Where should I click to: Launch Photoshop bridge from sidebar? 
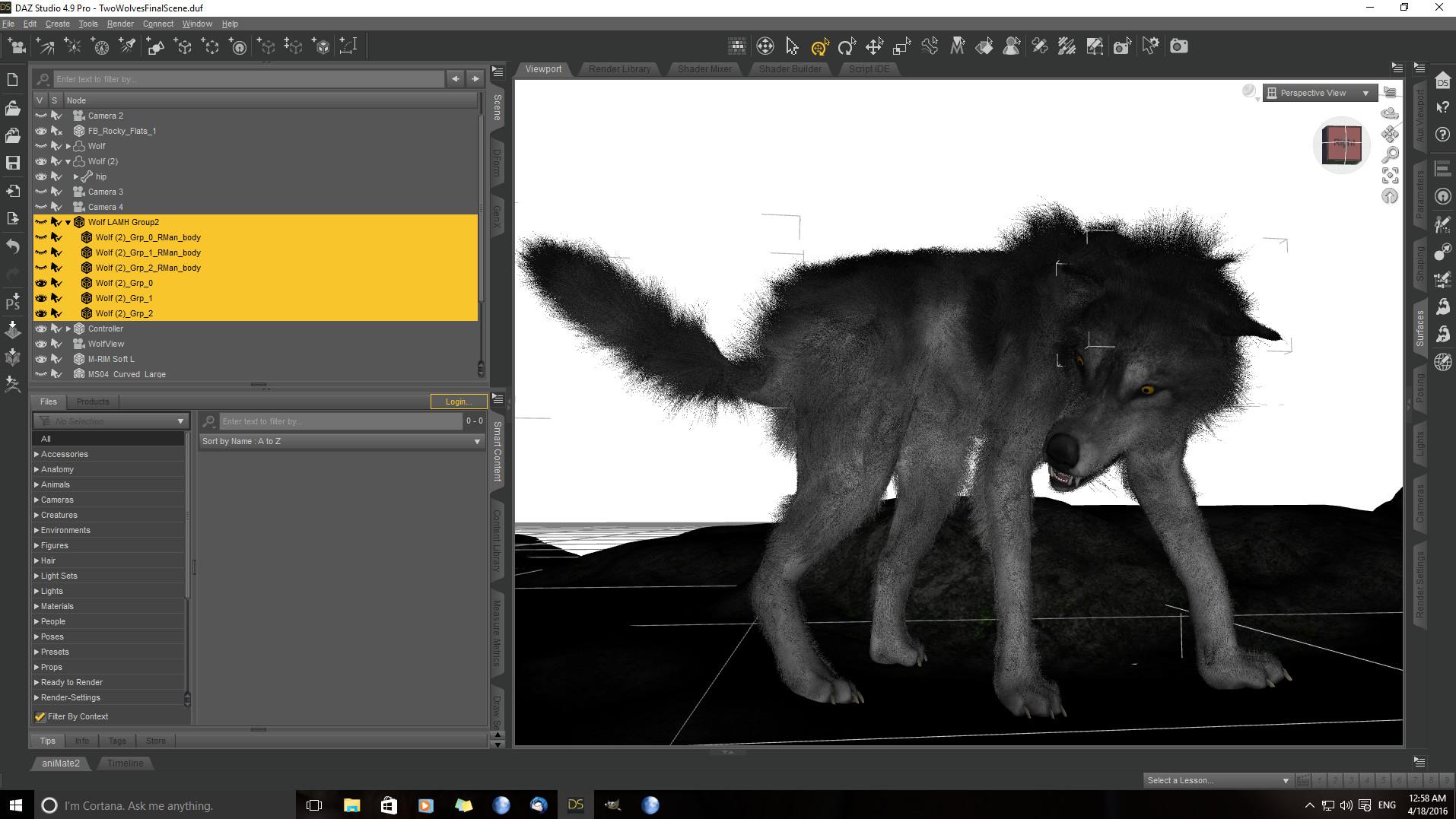13,302
